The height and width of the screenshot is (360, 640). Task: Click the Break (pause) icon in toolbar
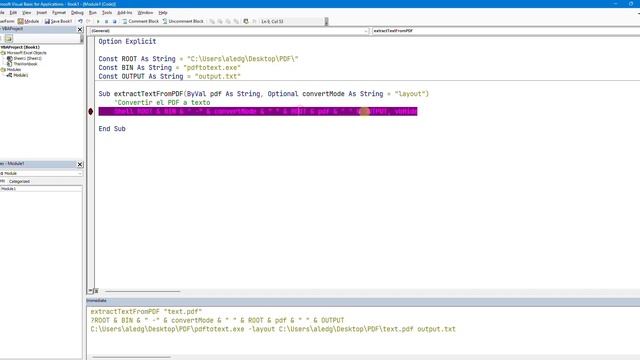click(x=106, y=21)
